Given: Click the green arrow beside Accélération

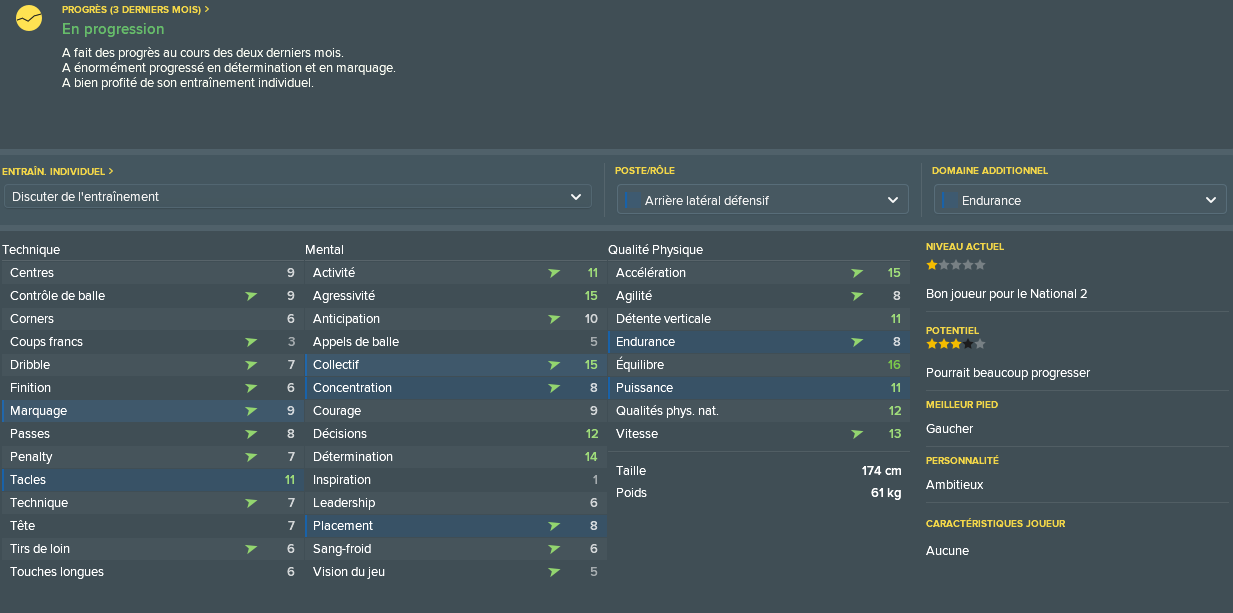Looking at the screenshot, I should [x=857, y=273].
